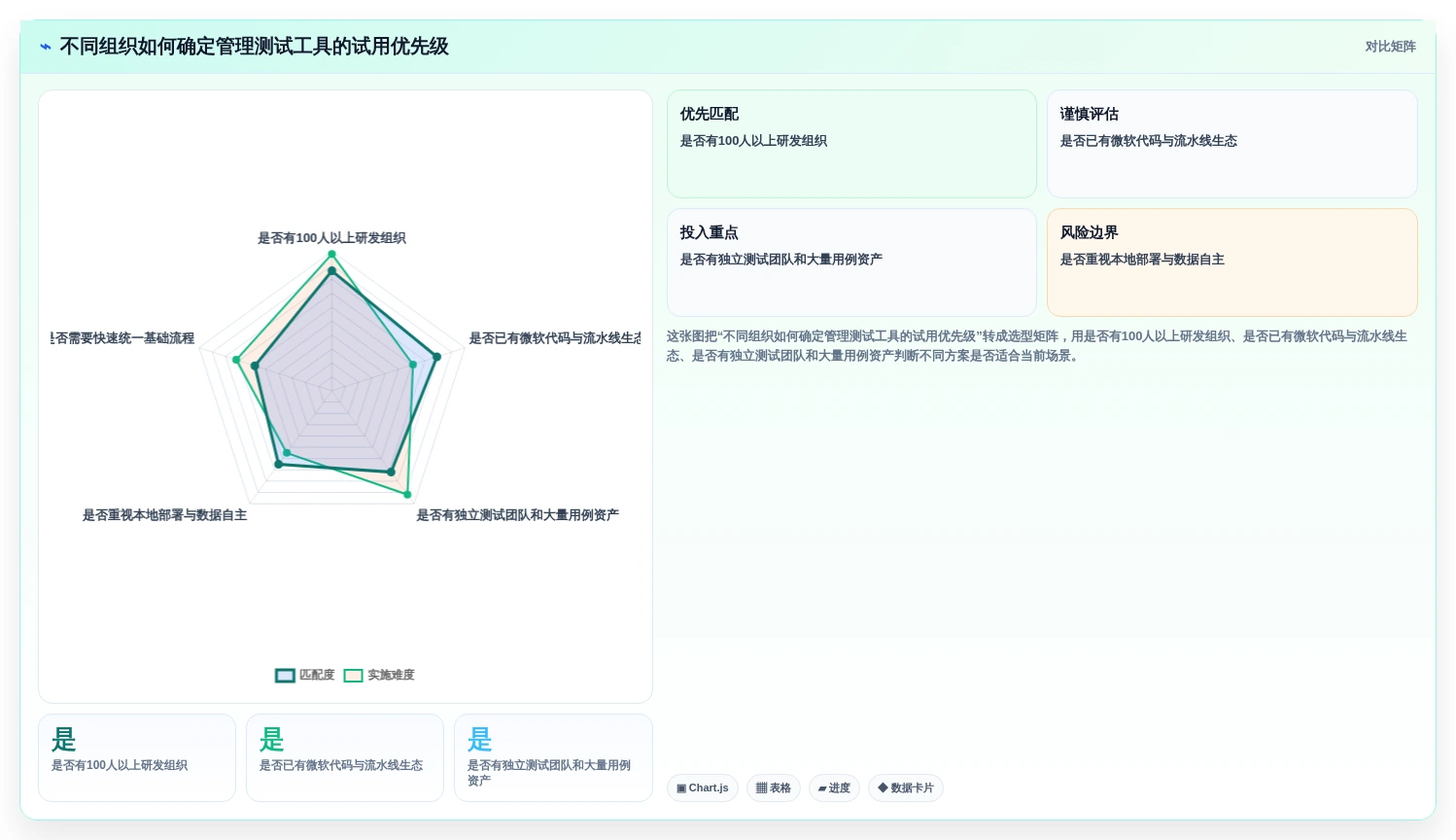This screenshot has width=1456, height=840.
Task: Click the 匹配度 legend color box
Action: tap(285, 676)
